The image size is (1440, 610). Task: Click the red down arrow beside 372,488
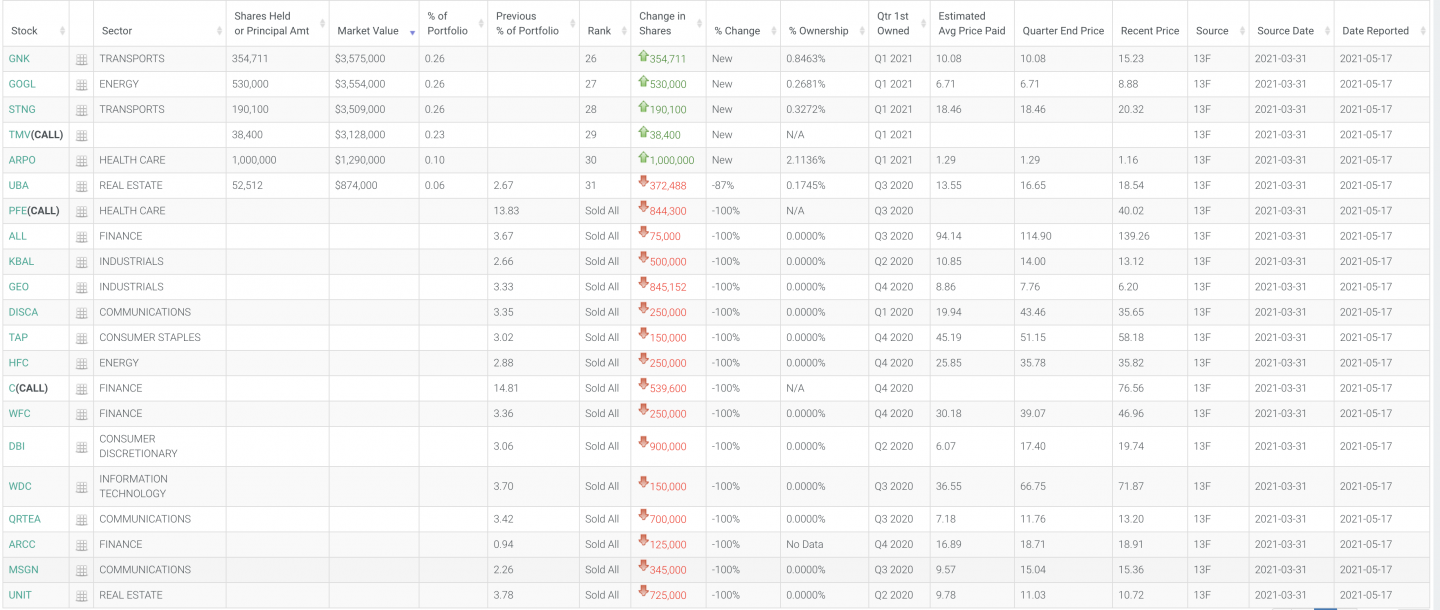tap(643, 183)
